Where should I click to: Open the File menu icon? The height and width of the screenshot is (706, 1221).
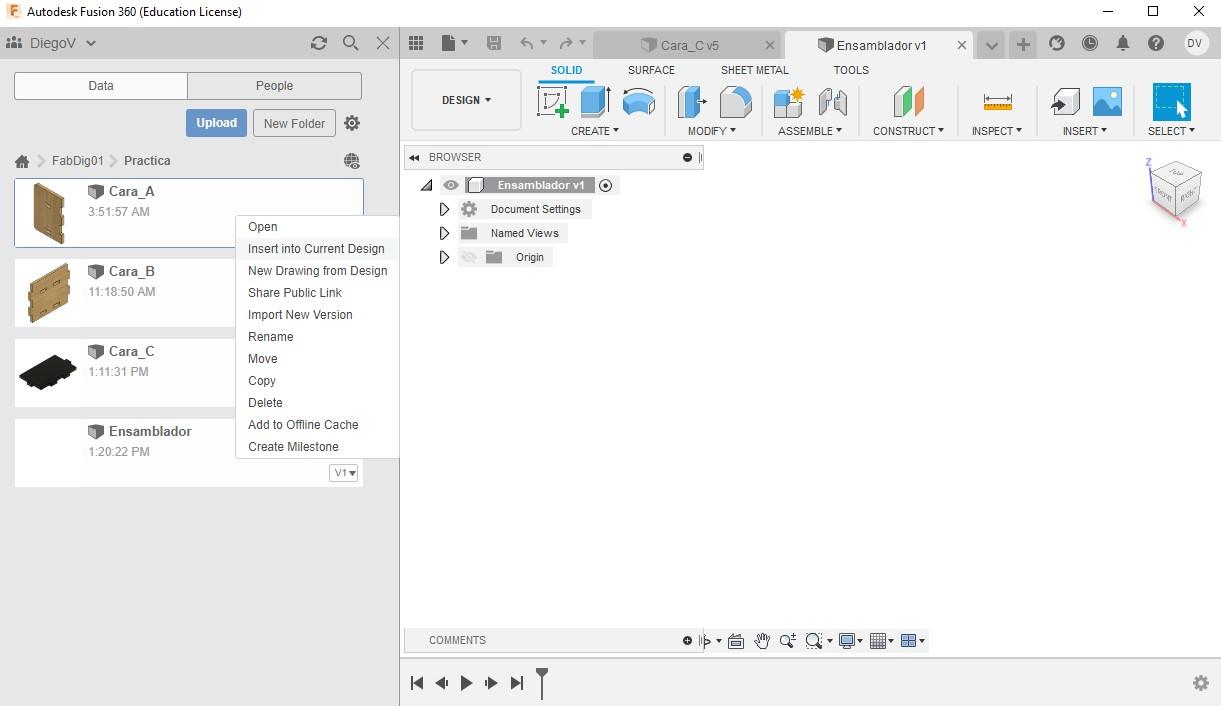click(455, 43)
